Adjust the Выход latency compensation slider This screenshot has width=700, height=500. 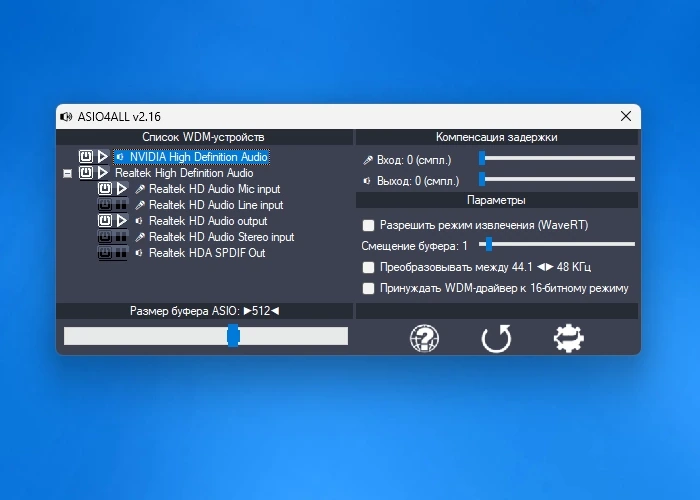tap(557, 179)
